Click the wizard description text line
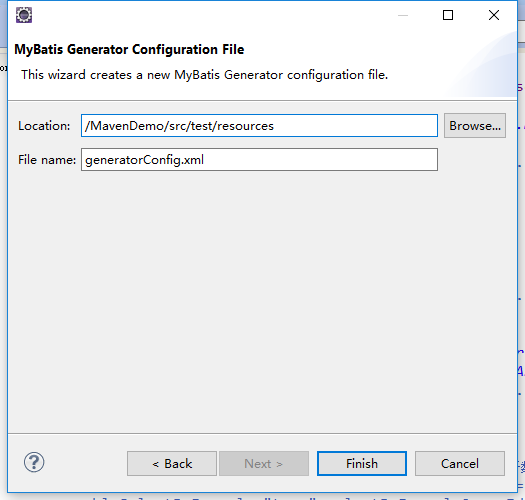The width and height of the screenshot is (525, 500). [205, 75]
